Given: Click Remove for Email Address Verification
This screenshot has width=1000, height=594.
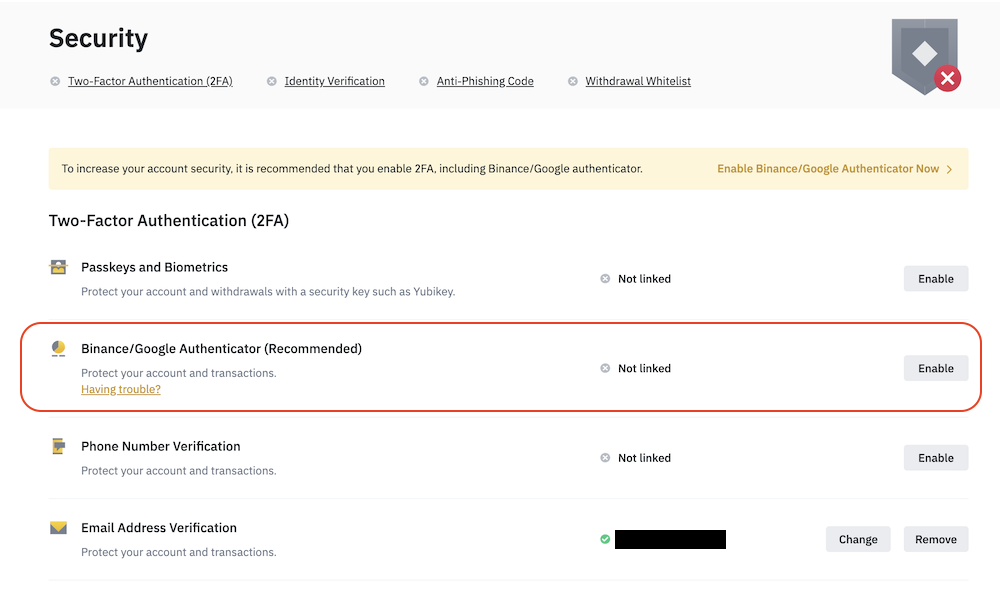Looking at the screenshot, I should (x=936, y=539).
